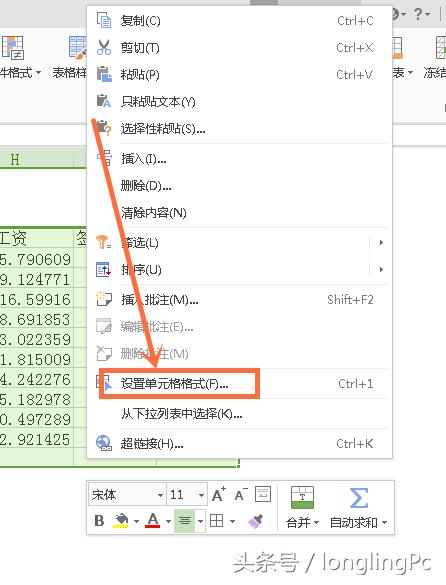Screen dimensions: 446x585
Task: Click cell showing 9.124771
Action: tap(37, 279)
